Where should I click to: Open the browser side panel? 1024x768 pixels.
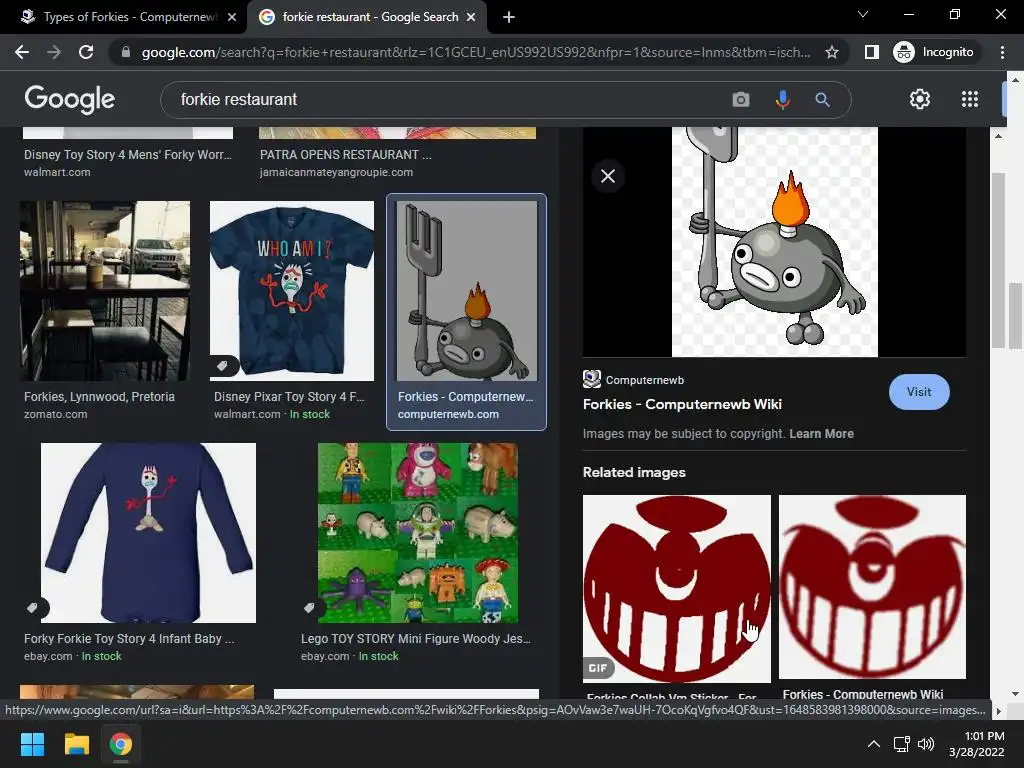(x=871, y=52)
